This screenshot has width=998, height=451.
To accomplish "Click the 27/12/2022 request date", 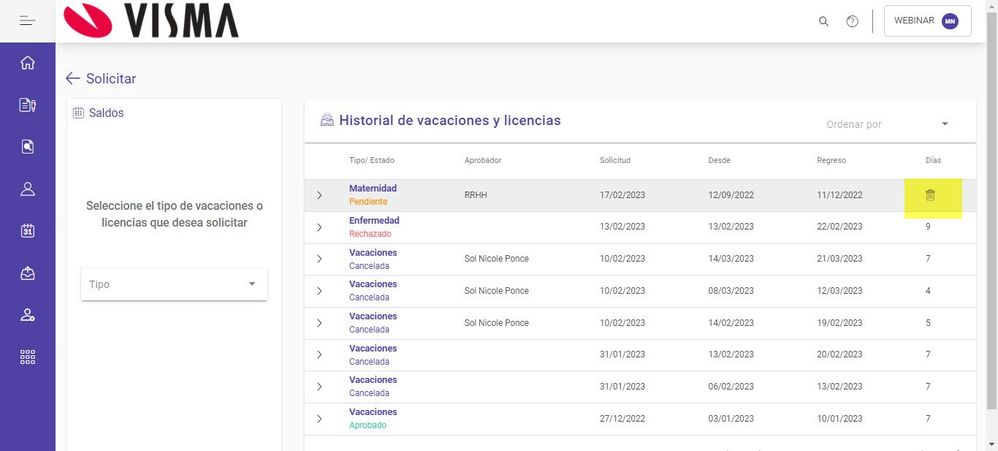I will pos(622,419).
